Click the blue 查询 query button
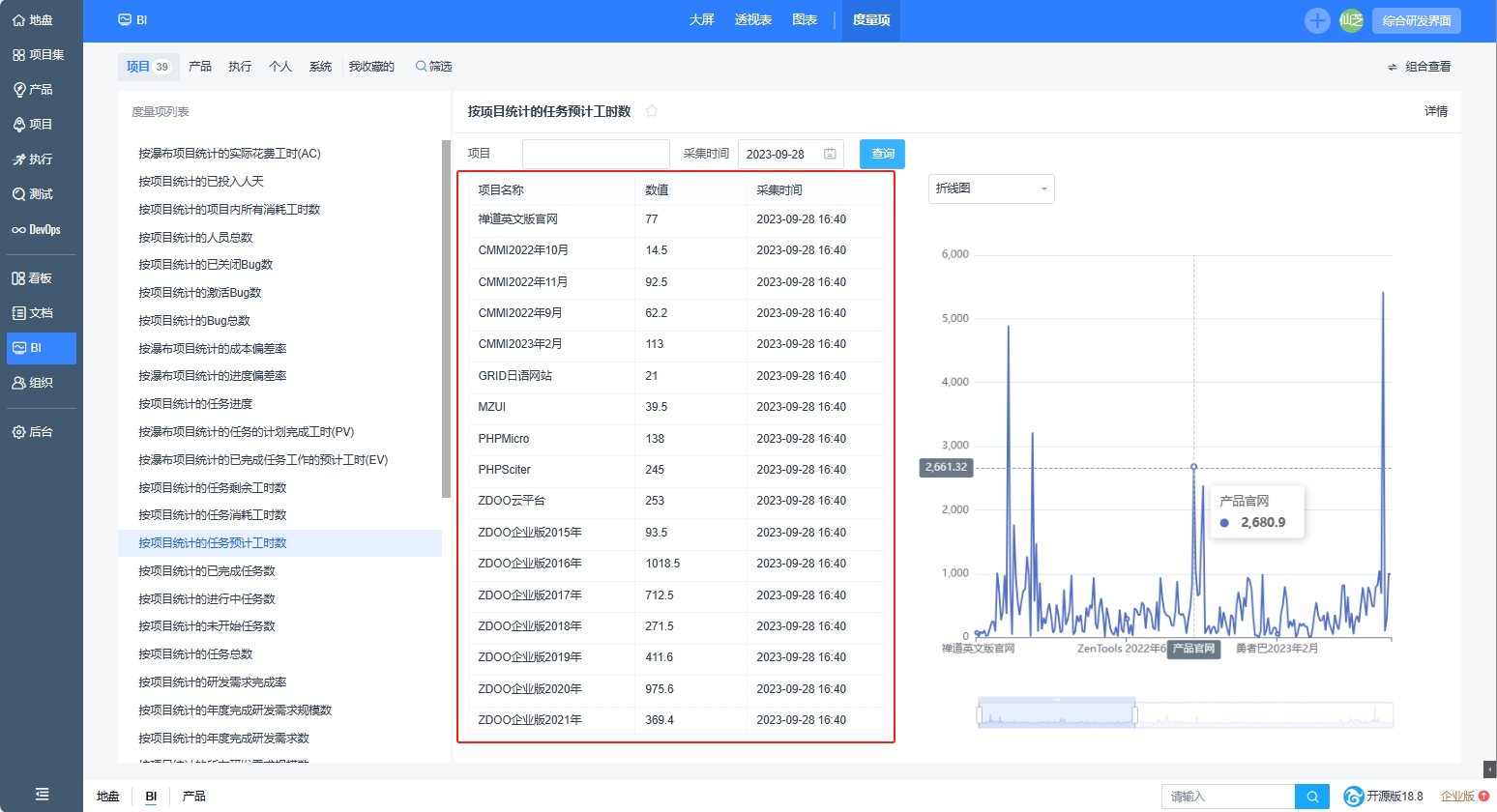Screen dimensions: 1497x812 (882, 154)
